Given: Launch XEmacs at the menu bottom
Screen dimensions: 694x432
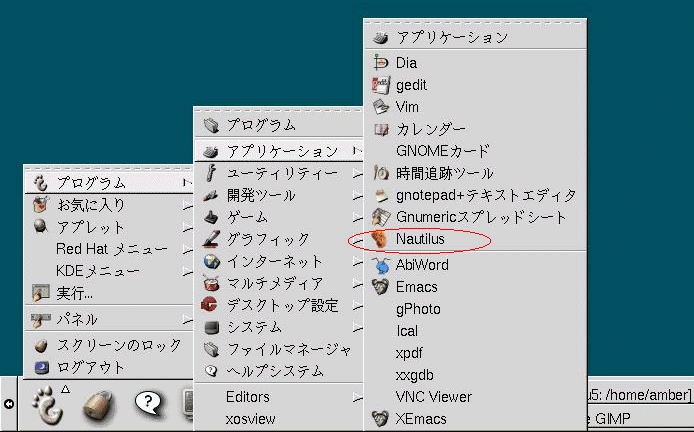Looking at the screenshot, I should pos(475,419).
